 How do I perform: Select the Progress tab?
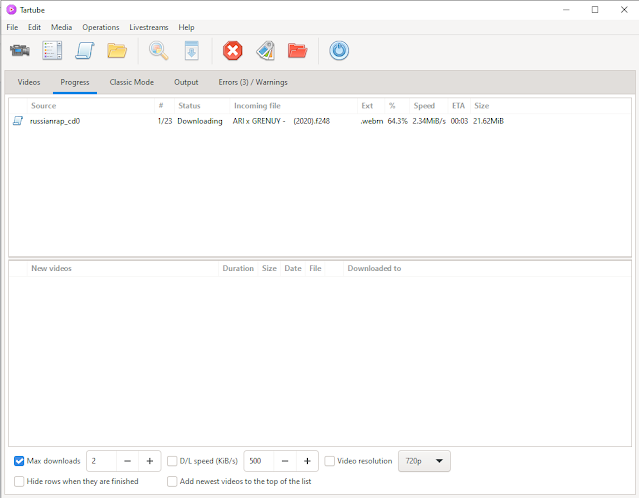click(75, 82)
